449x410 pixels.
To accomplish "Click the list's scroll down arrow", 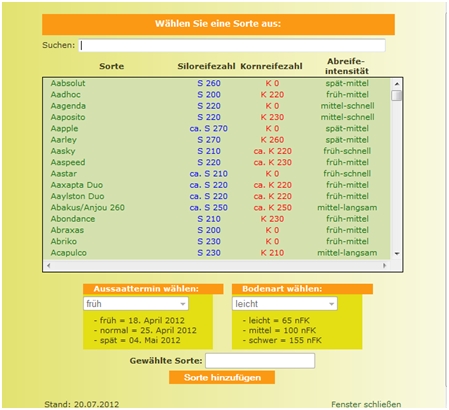I will [x=397, y=254].
